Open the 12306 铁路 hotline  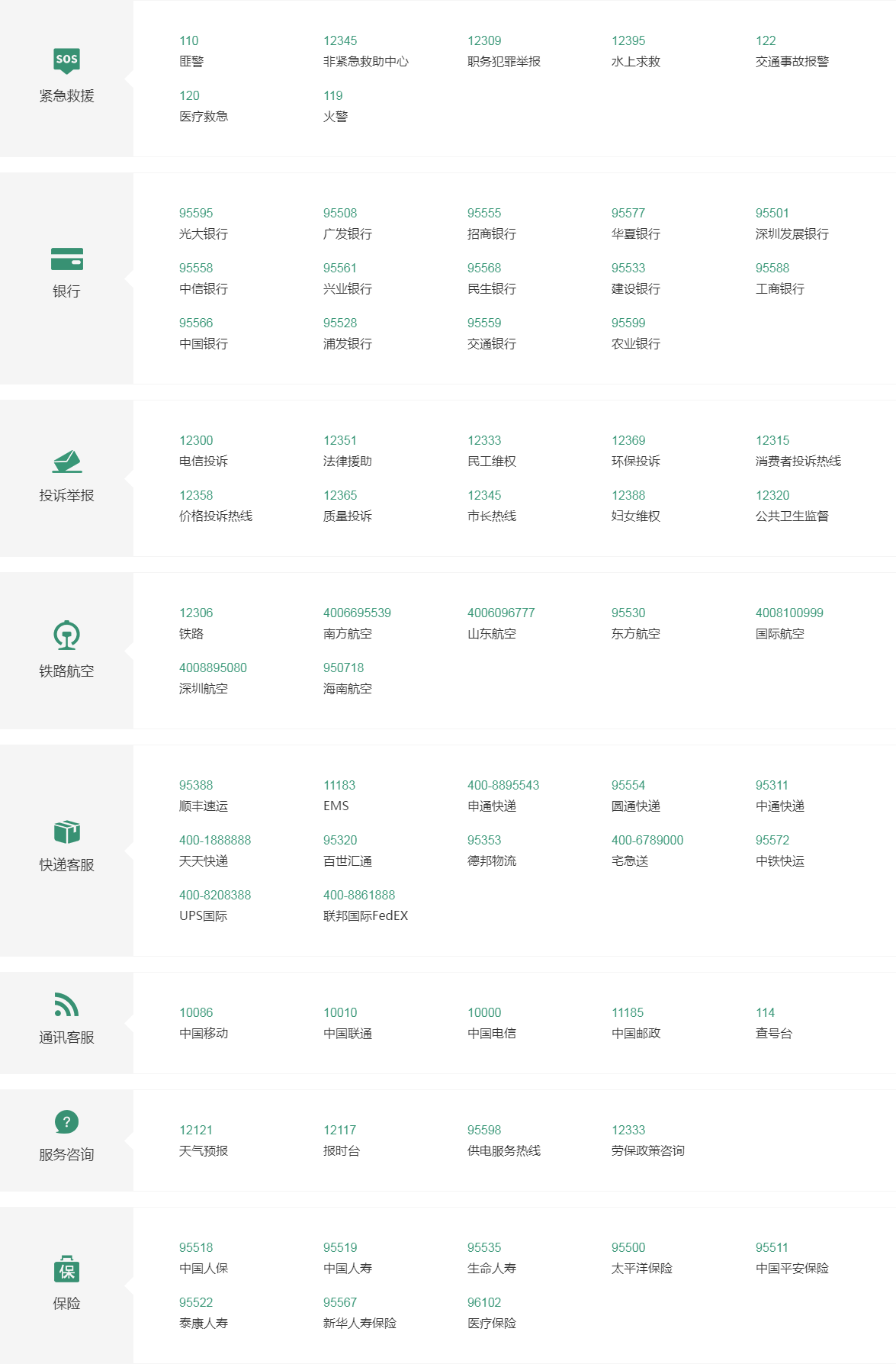point(196,613)
